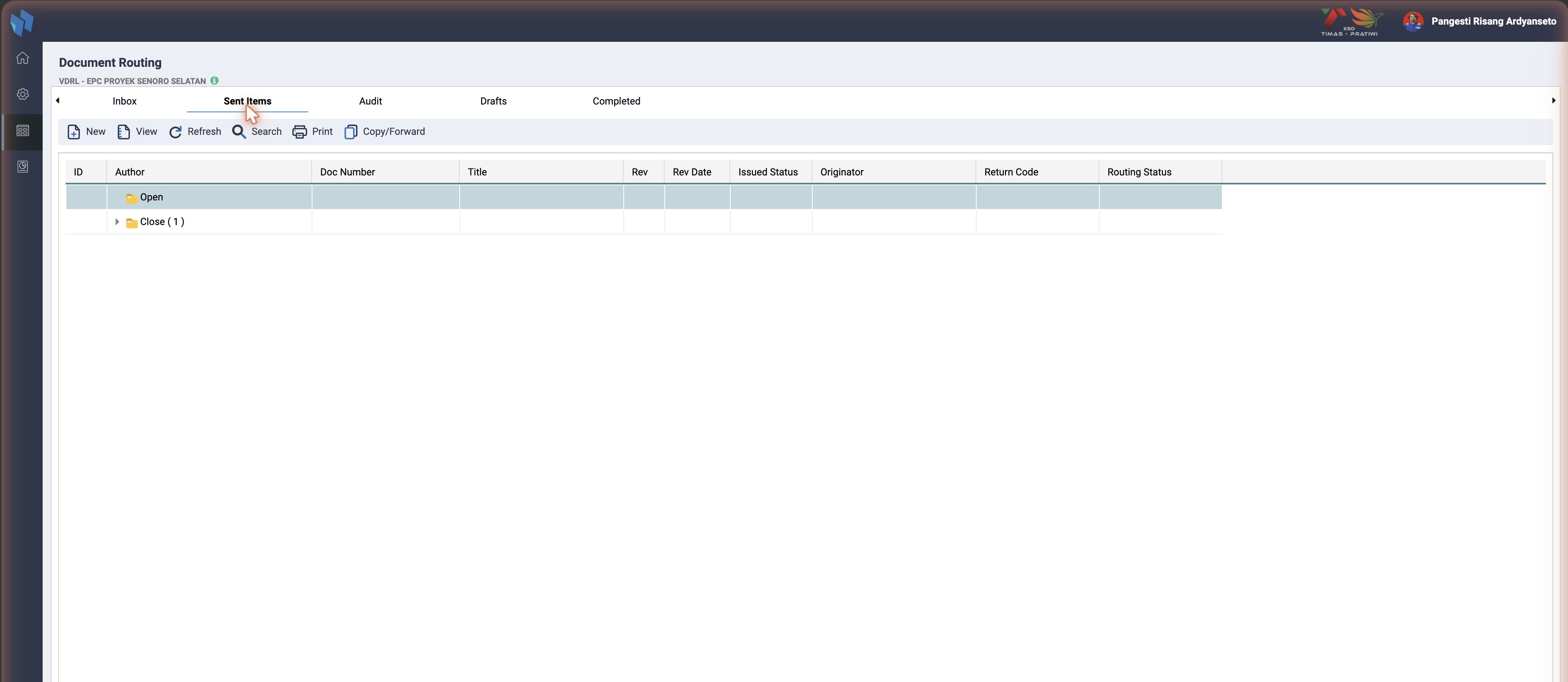This screenshot has height=682, width=1568.
Task: Switch to the Inbox tab
Action: (x=125, y=101)
